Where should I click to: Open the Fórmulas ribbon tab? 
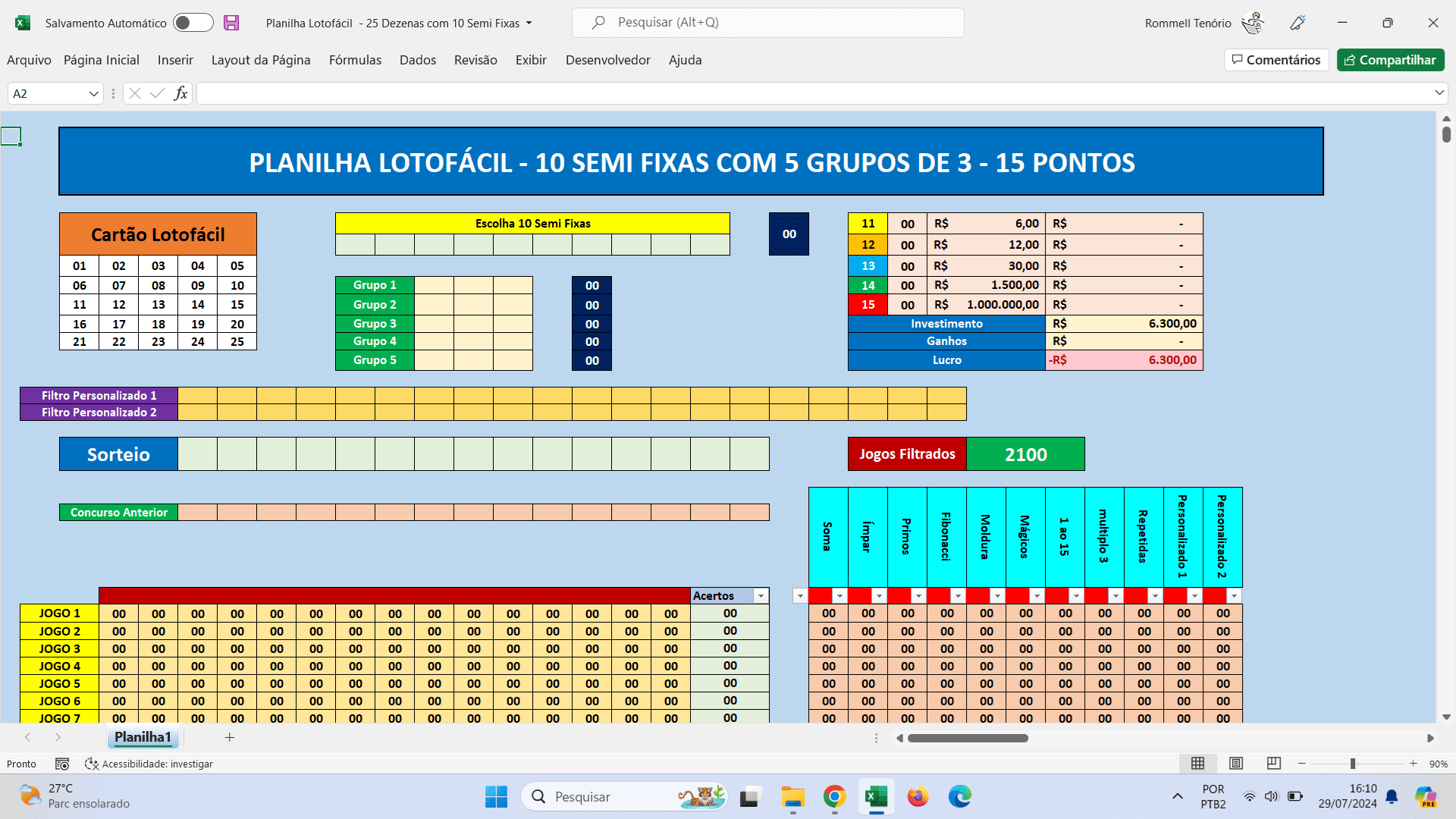click(355, 60)
